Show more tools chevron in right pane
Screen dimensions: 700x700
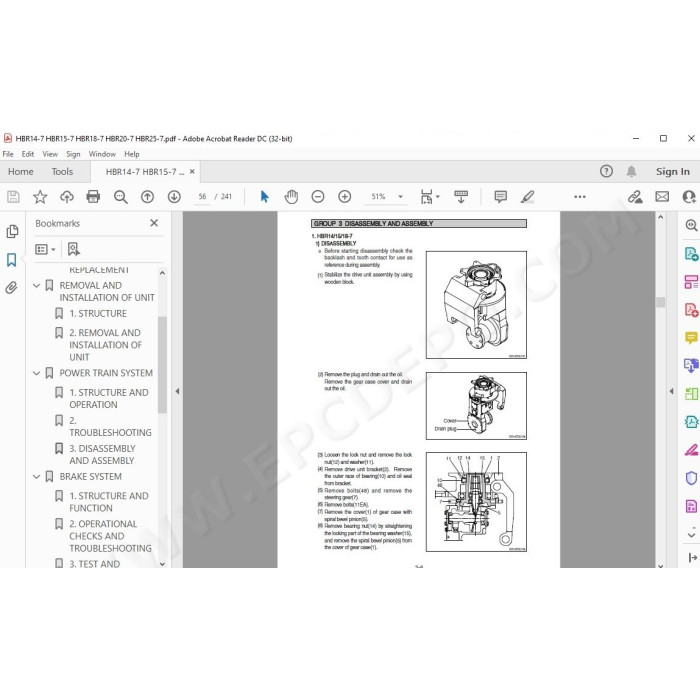(x=692, y=534)
